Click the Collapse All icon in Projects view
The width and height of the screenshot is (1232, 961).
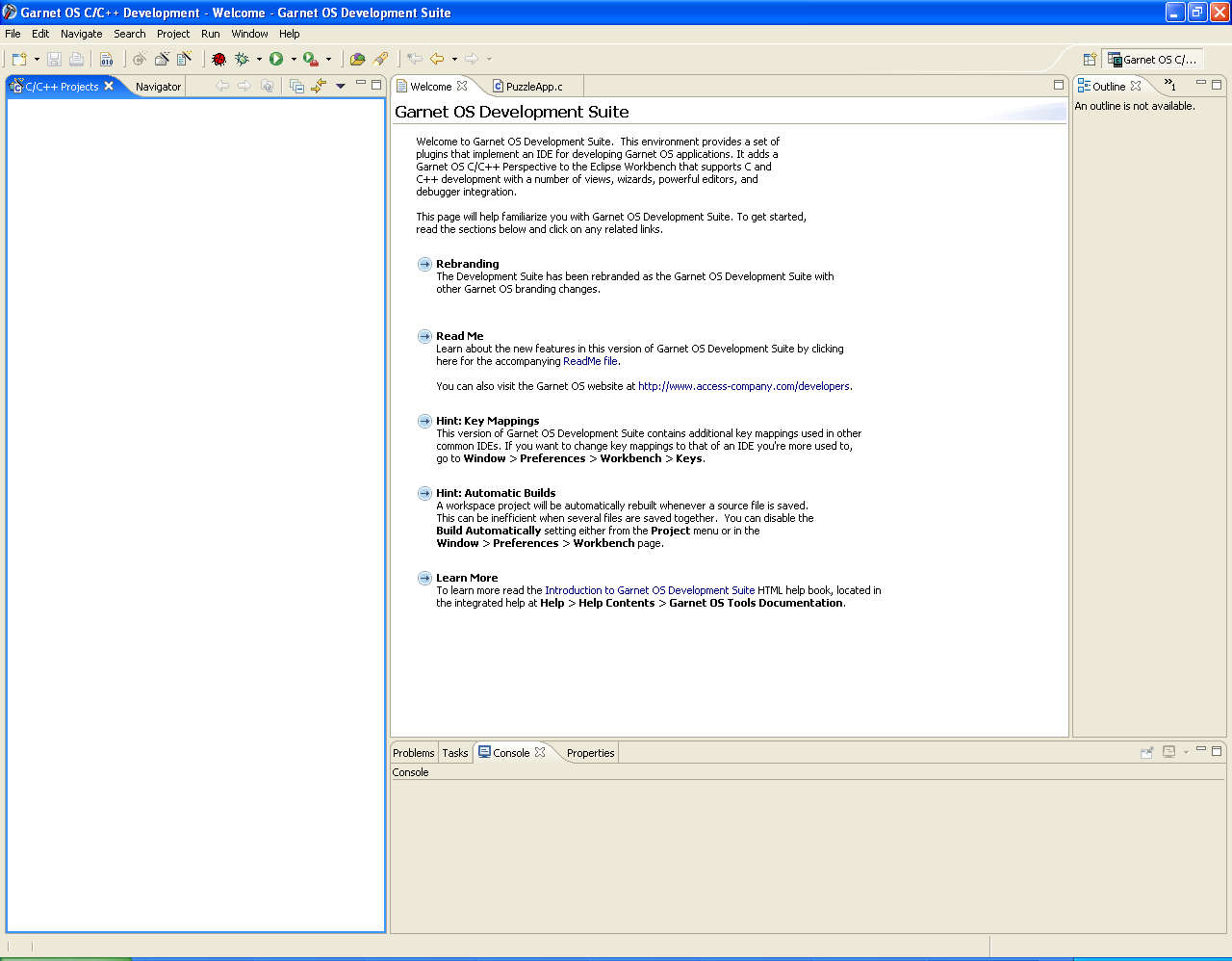[296, 86]
